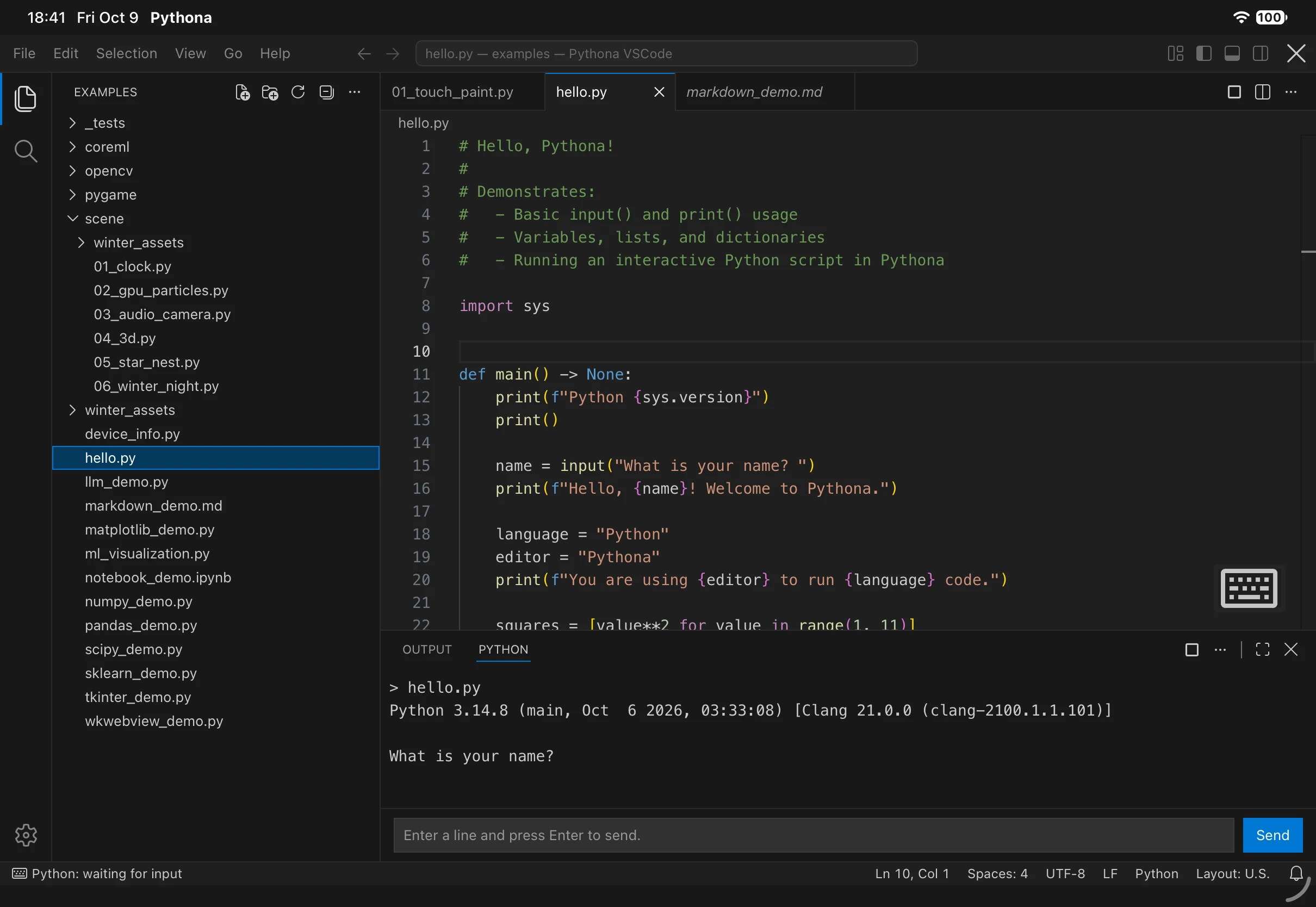The height and width of the screenshot is (907, 1316).
Task: Change the Layout: U.S. keyboard setting
Action: pos(1232,873)
